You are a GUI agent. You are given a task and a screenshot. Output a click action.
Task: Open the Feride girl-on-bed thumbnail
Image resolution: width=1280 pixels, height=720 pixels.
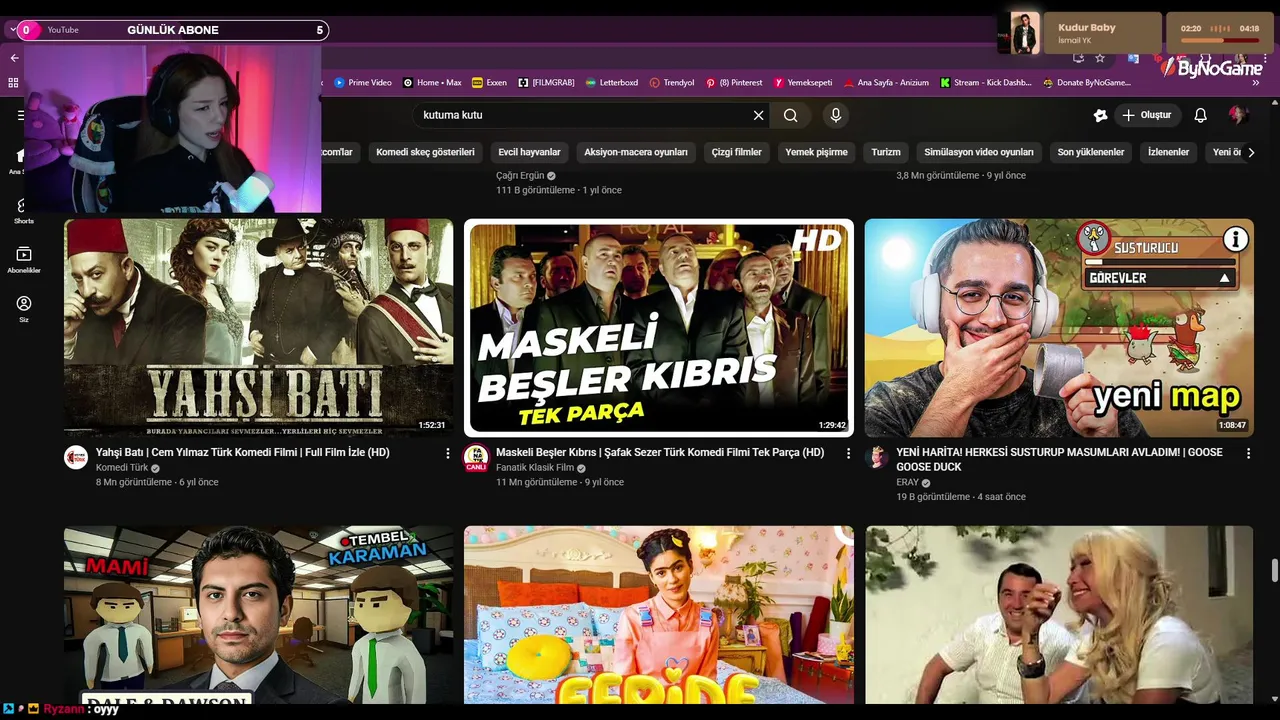[x=659, y=615]
